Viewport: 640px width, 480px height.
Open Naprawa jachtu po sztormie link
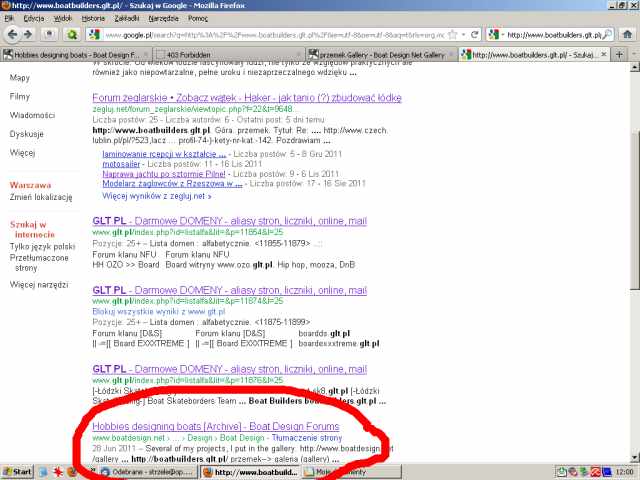[x=164, y=174]
